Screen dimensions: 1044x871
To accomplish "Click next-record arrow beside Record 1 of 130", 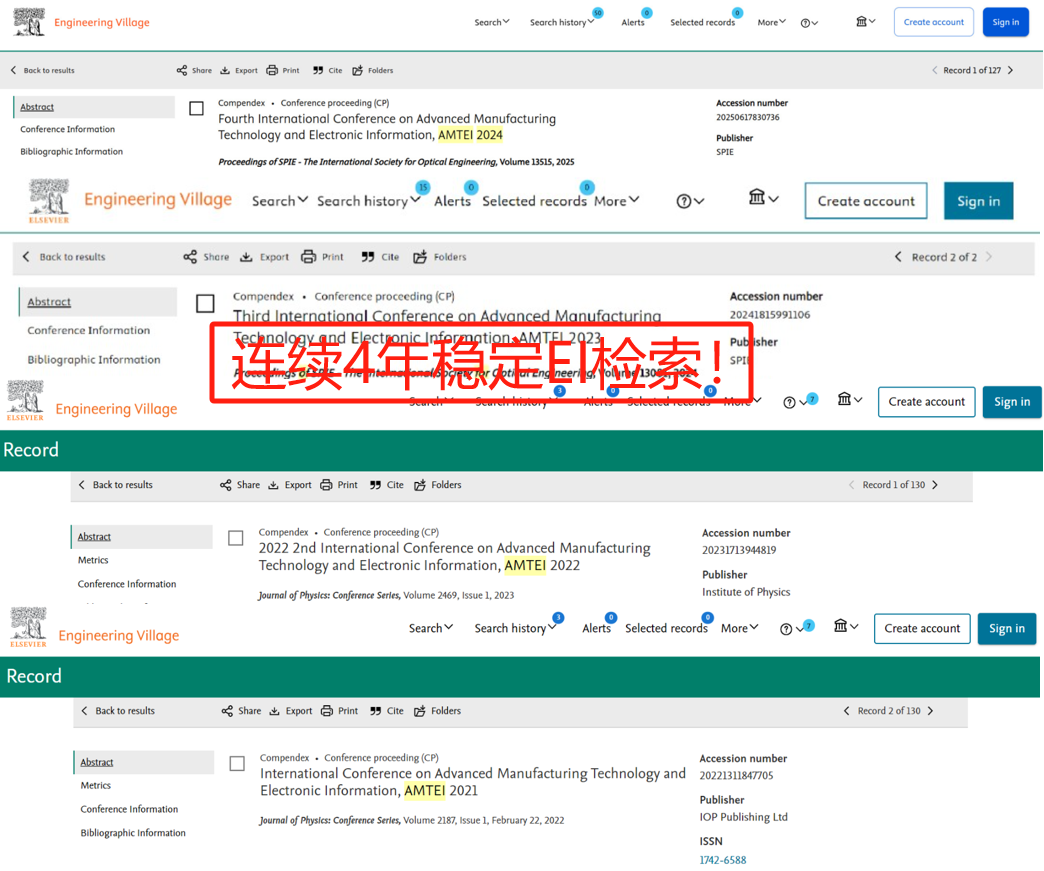I will coord(935,485).
